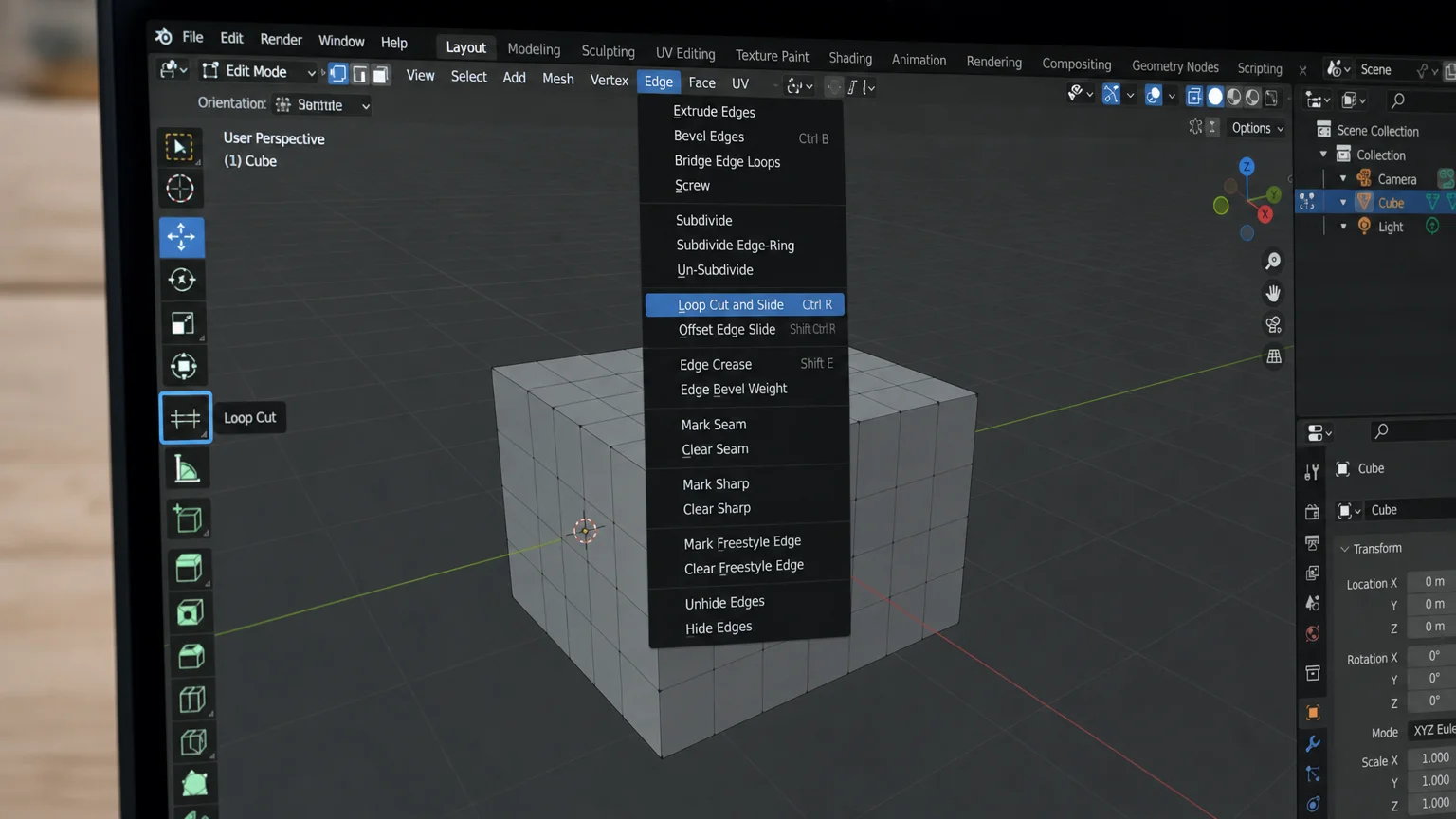Select the Move tool

click(x=181, y=236)
